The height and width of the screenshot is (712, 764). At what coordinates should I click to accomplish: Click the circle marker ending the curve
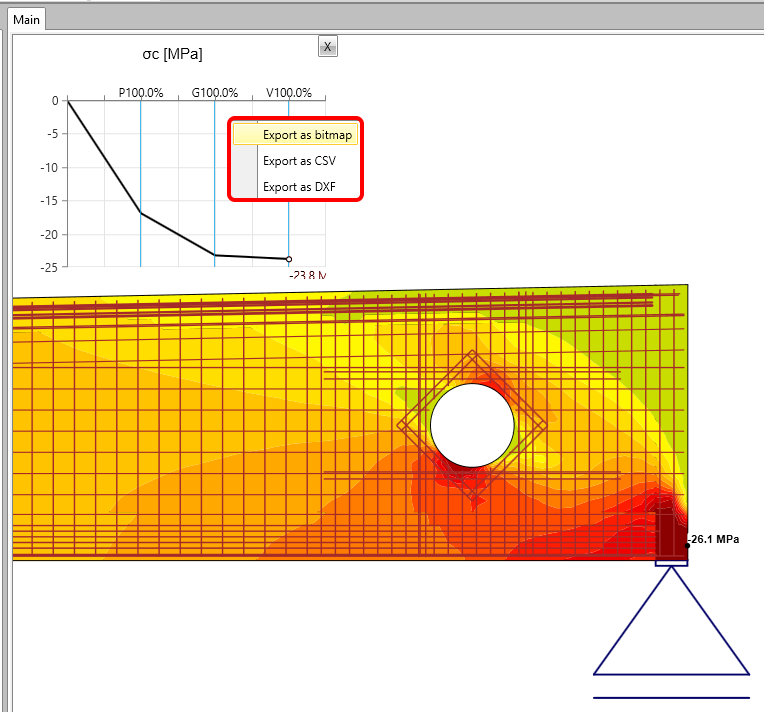point(289,259)
